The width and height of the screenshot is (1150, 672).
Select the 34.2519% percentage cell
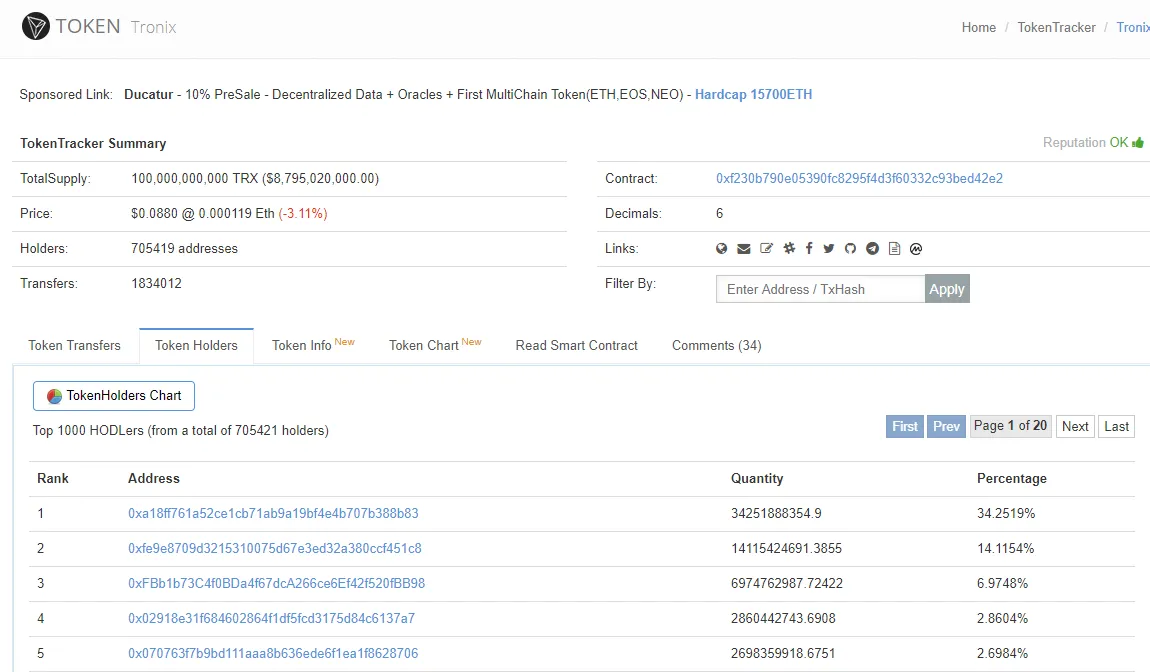[1006, 514]
